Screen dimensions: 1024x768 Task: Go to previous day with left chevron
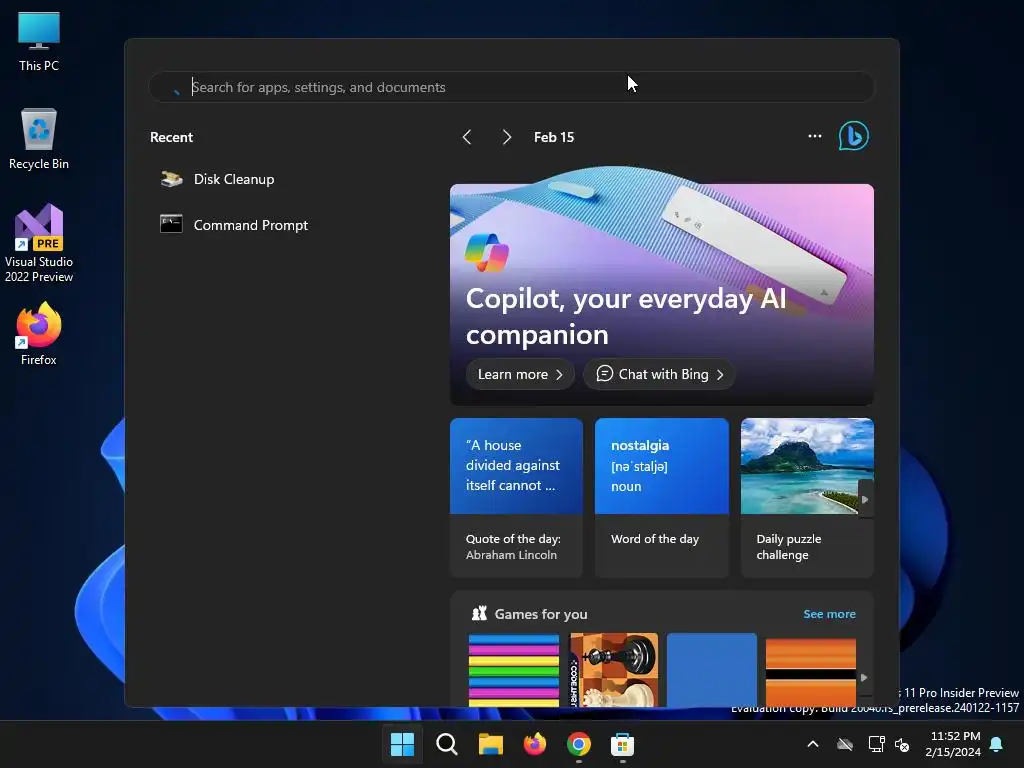pyautogui.click(x=466, y=137)
